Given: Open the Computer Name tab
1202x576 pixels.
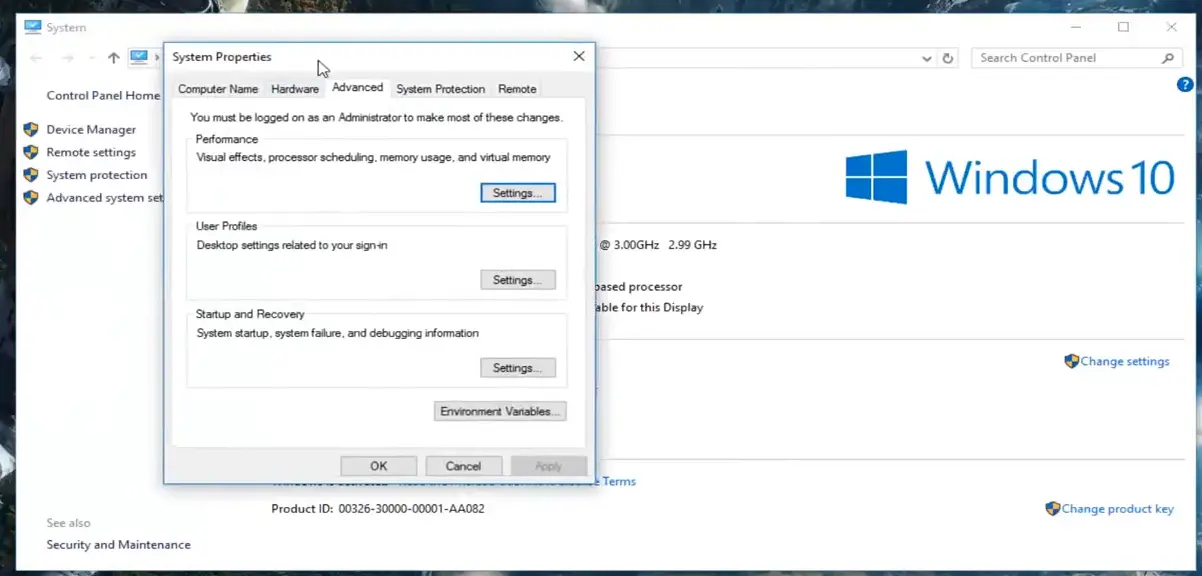Looking at the screenshot, I should tap(218, 89).
